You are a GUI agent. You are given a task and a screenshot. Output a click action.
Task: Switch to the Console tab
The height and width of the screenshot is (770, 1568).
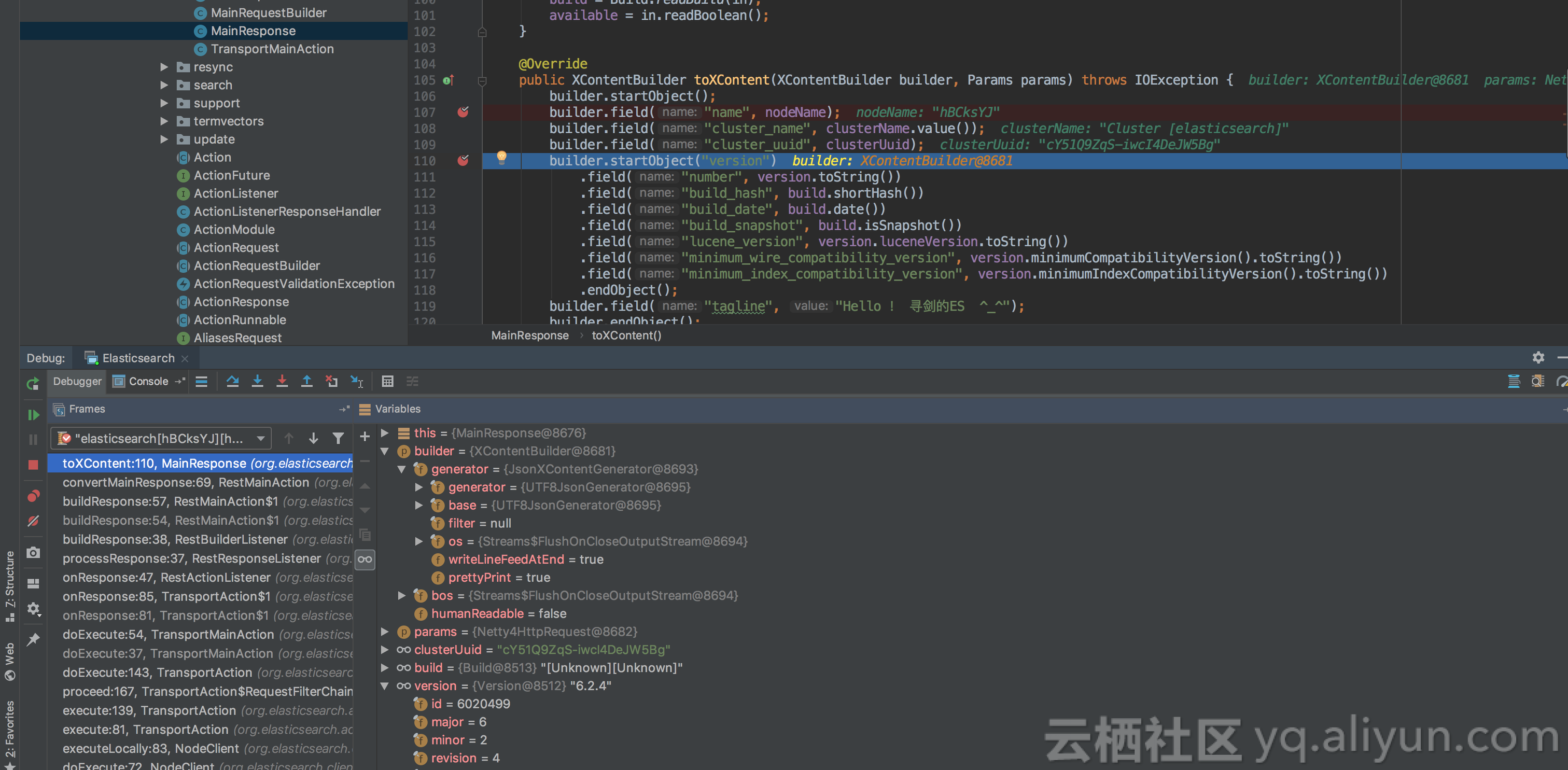tap(148, 381)
